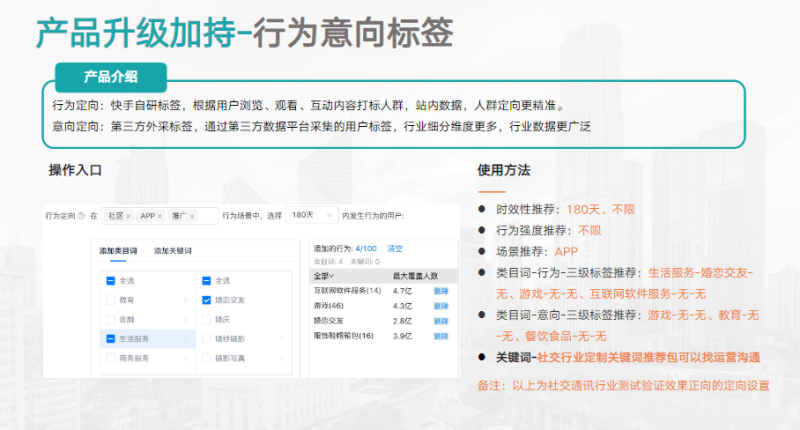Viewport: 800px width, 430px height.
Task: Click the 操作入口 heading
Action: (75, 170)
